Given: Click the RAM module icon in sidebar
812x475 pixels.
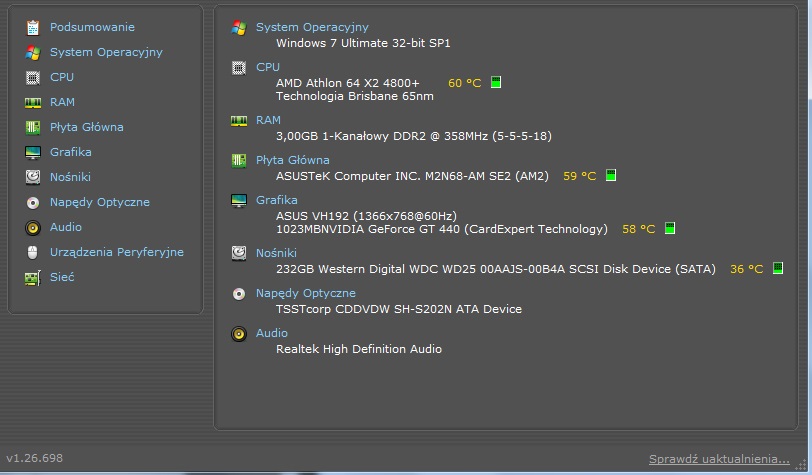Looking at the screenshot, I should (33, 103).
